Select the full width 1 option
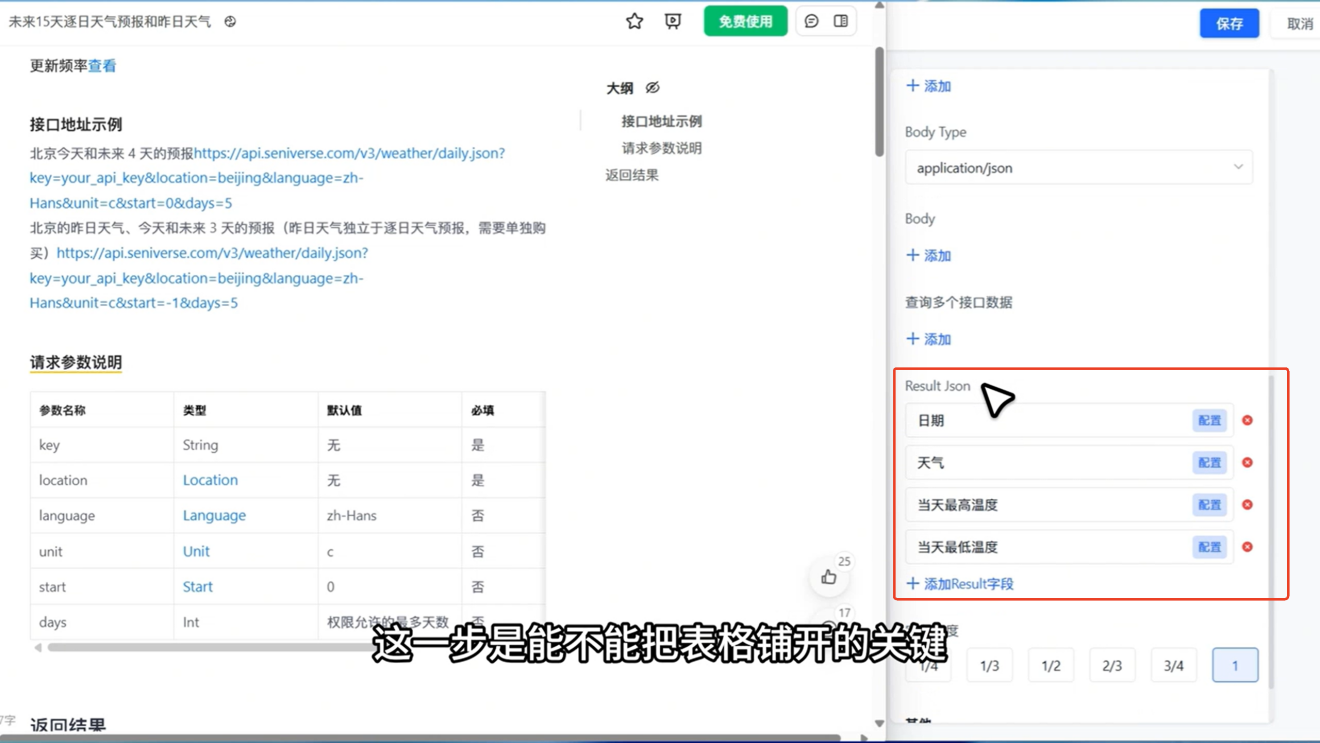The image size is (1320, 743). pos(1235,665)
